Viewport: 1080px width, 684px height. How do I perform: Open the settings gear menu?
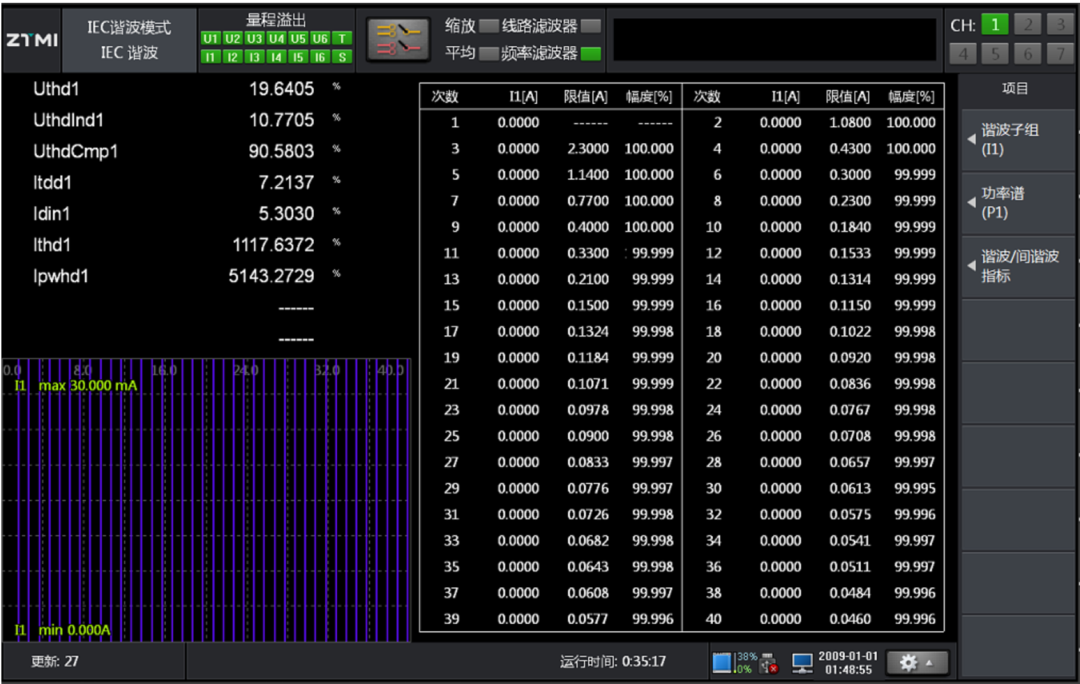(x=916, y=662)
